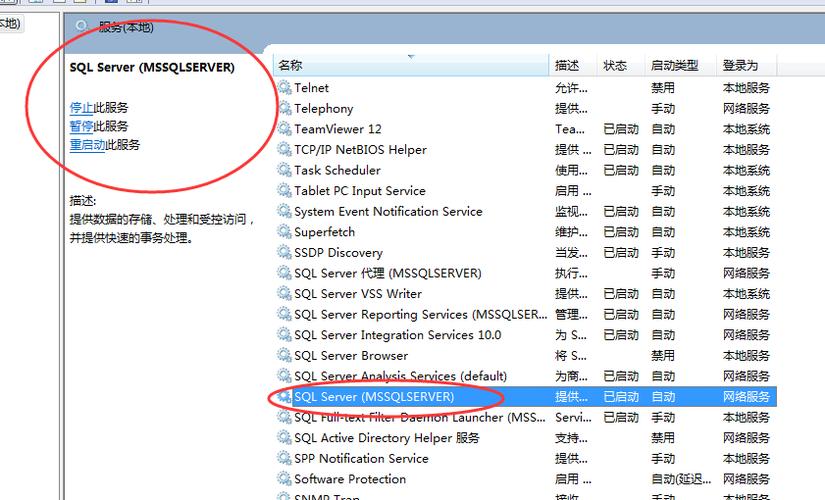Select the SSDP Discovery service name
825x500 pixels.
[338, 253]
